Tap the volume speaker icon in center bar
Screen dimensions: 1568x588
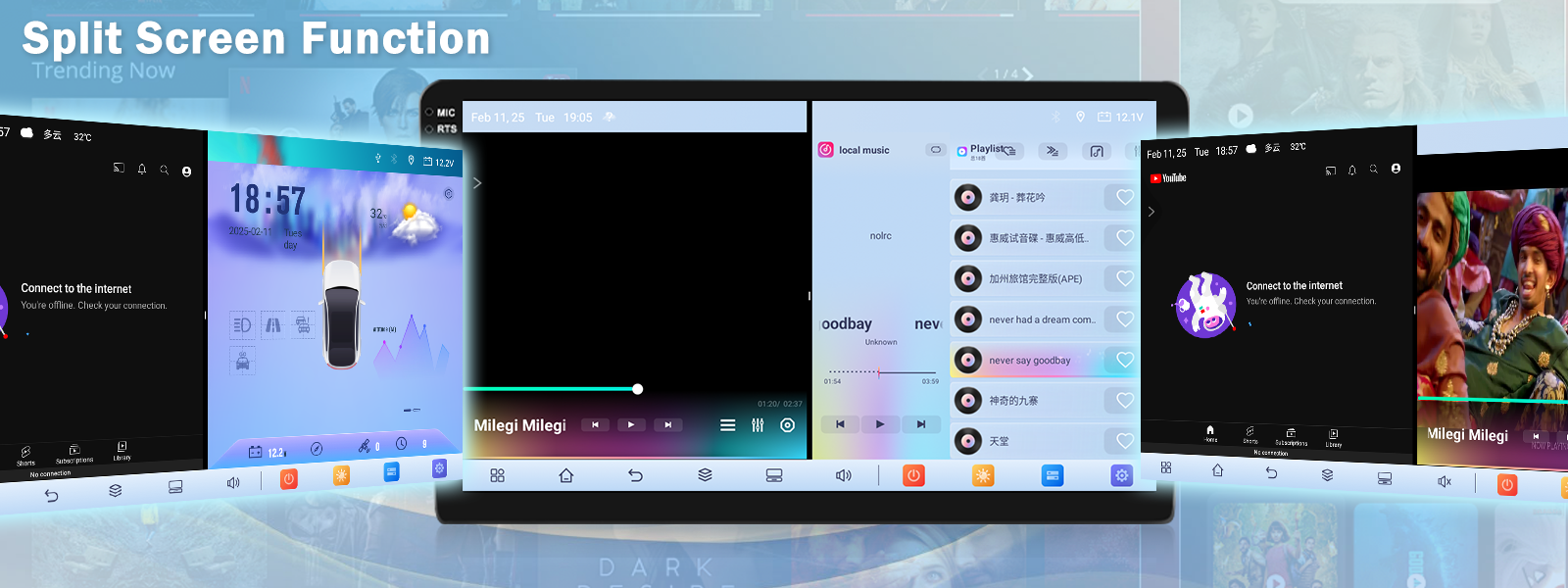coord(843,475)
